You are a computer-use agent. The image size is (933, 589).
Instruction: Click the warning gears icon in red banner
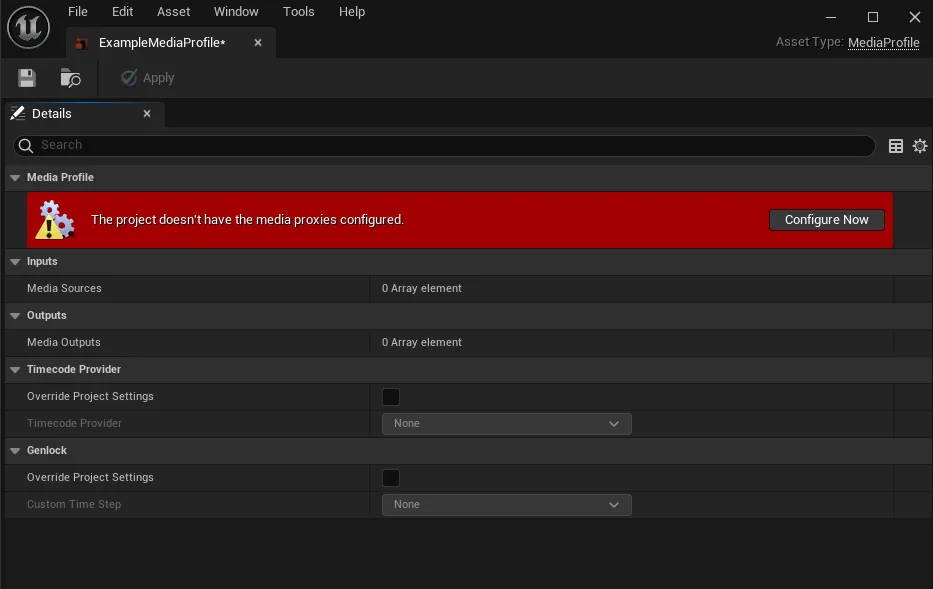click(55, 220)
